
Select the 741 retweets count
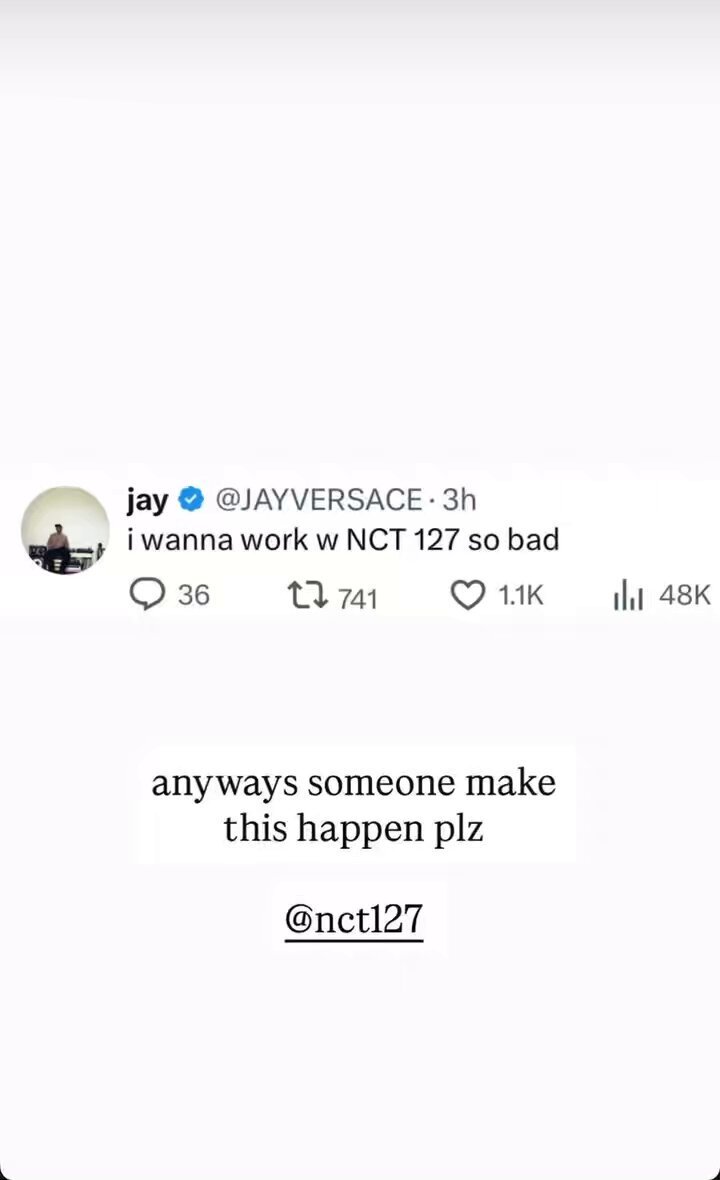[357, 599]
